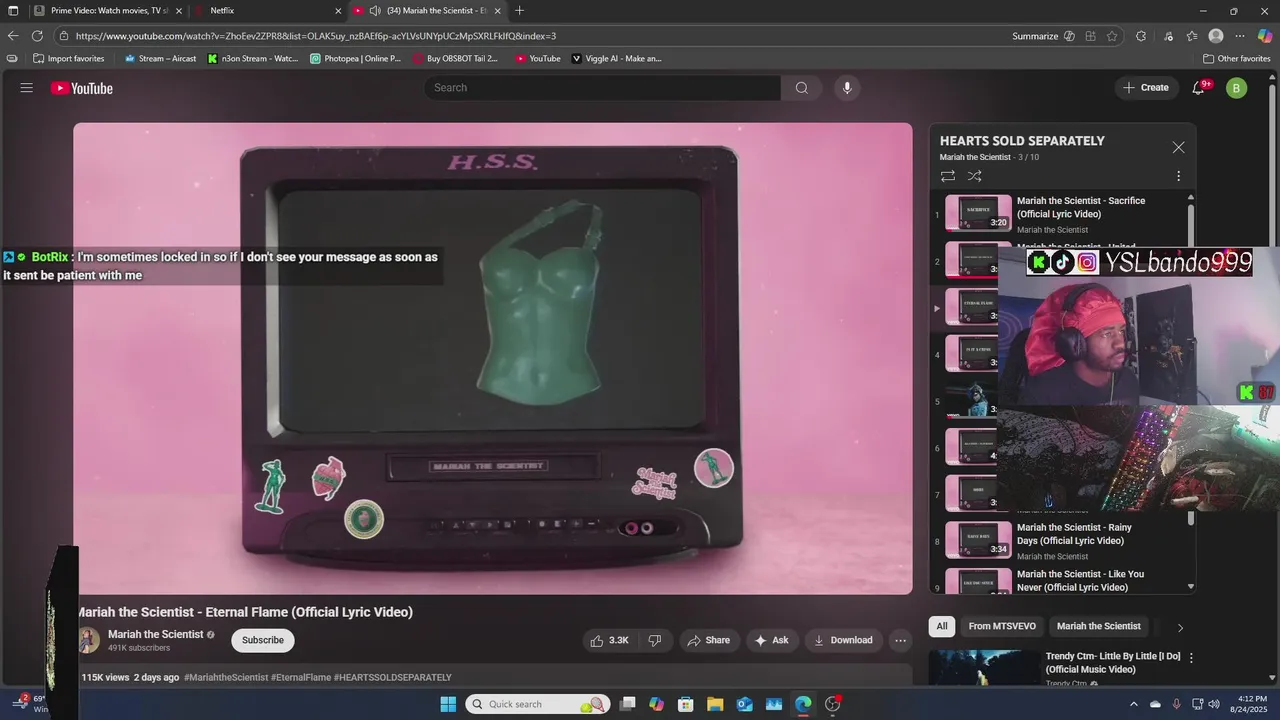Open Stream – Aircast bookmark

pos(160,58)
